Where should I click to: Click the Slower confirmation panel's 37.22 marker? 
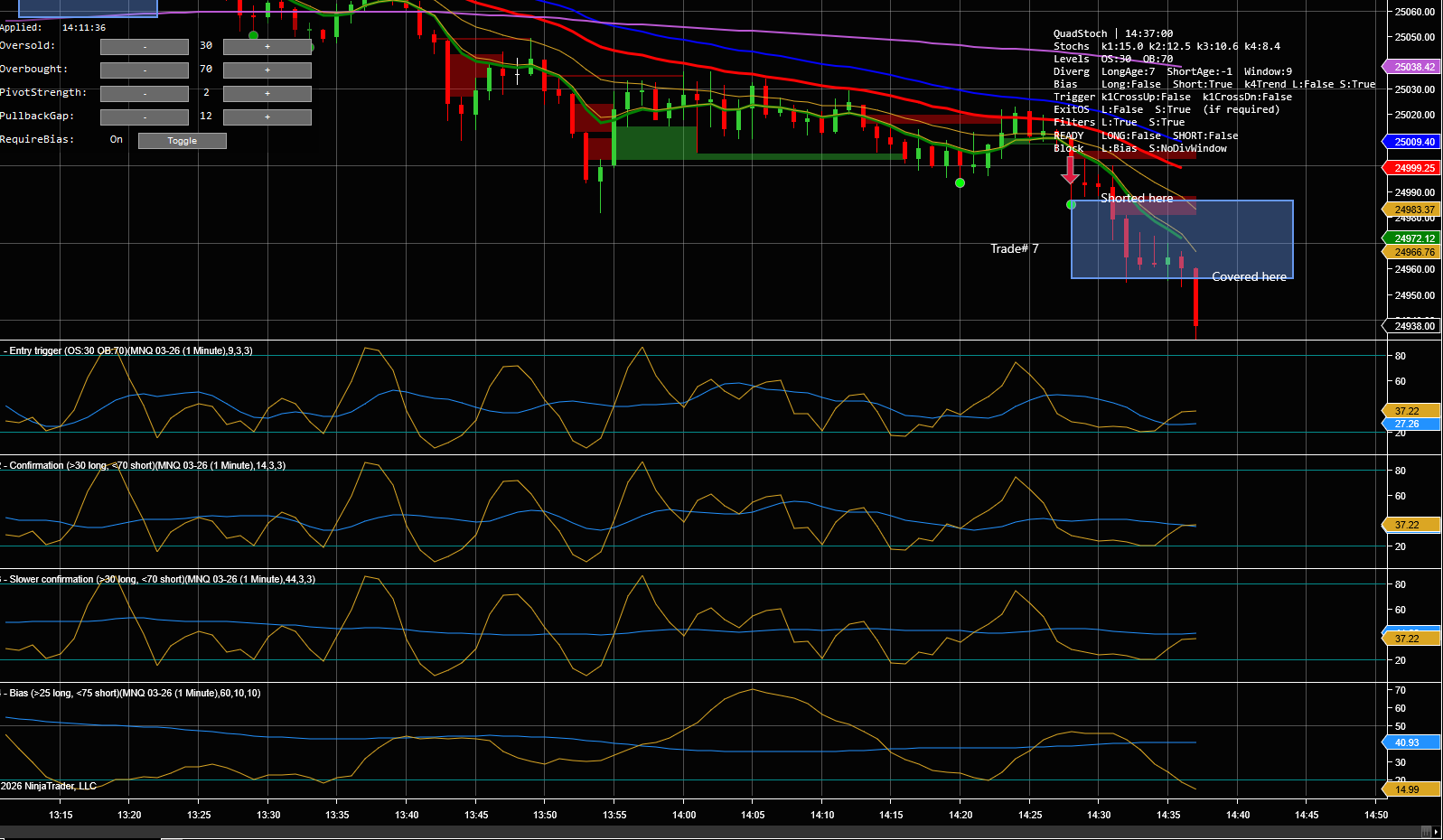point(1412,639)
